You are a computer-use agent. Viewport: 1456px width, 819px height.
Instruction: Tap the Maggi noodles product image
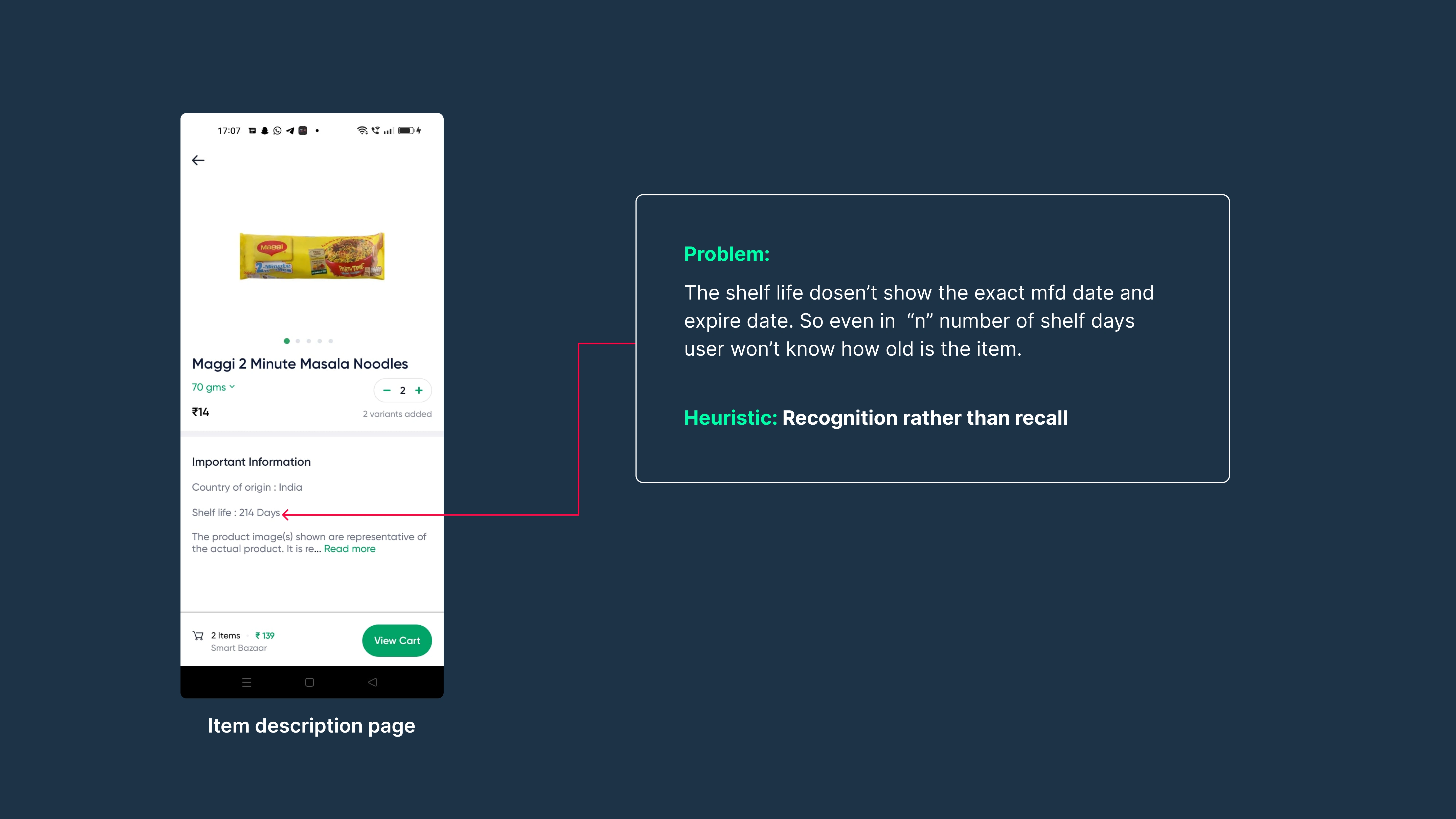click(x=312, y=256)
